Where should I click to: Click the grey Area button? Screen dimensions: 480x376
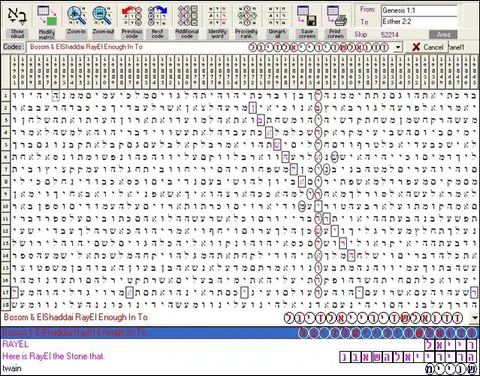click(x=443, y=34)
